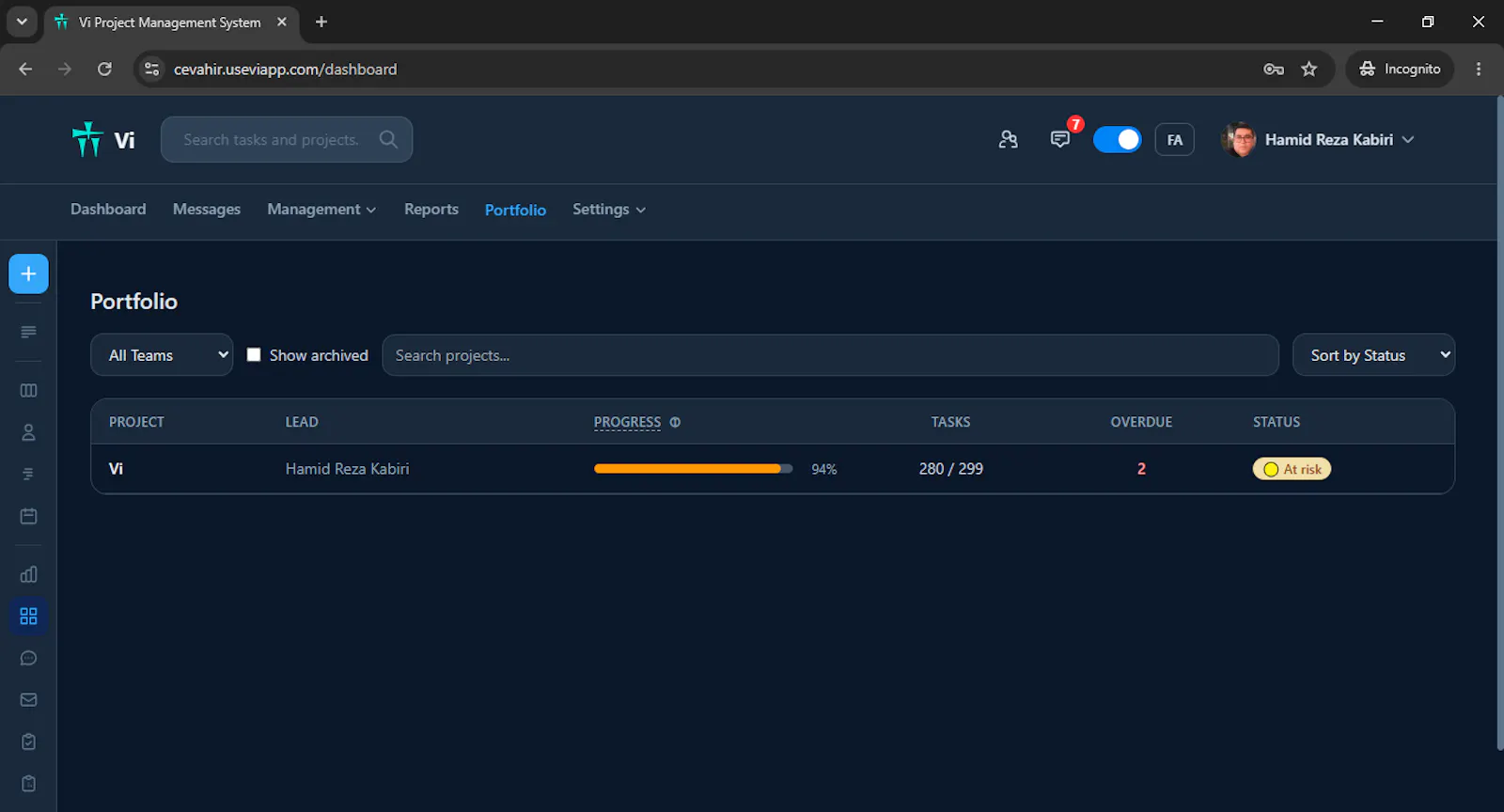Click the browser address bar URL
Image resolution: width=1504 pixels, height=812 pixels.
[x=285, y=69]
